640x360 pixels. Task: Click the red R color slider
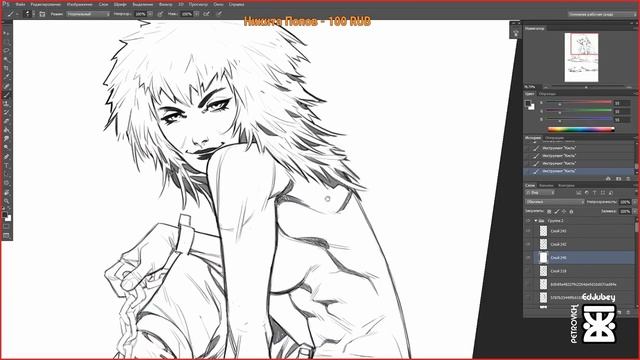[x=579, y=103]
